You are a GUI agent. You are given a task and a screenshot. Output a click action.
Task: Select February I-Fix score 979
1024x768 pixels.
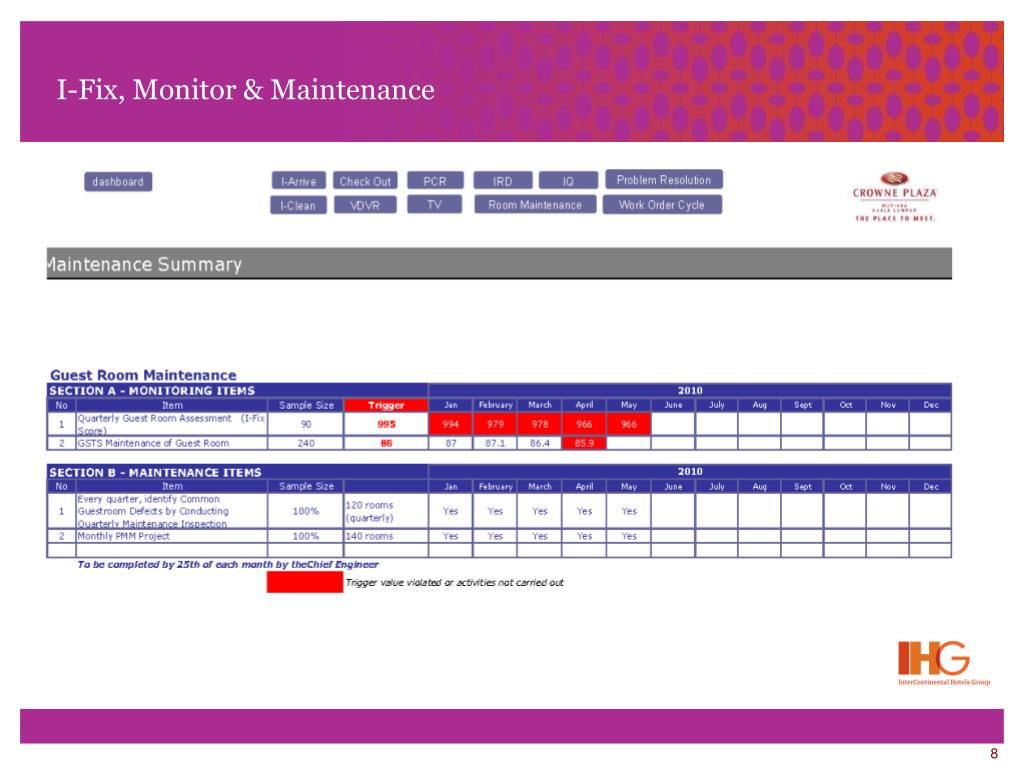click(495, 424)
